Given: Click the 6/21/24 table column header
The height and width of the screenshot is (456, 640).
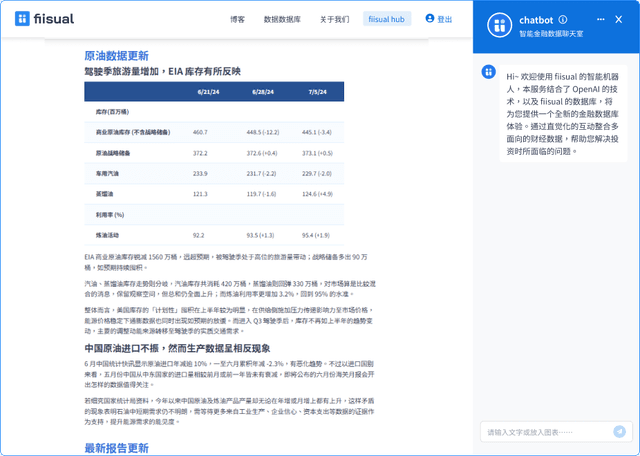Looking at the screenshot, I should click(208, 91).
